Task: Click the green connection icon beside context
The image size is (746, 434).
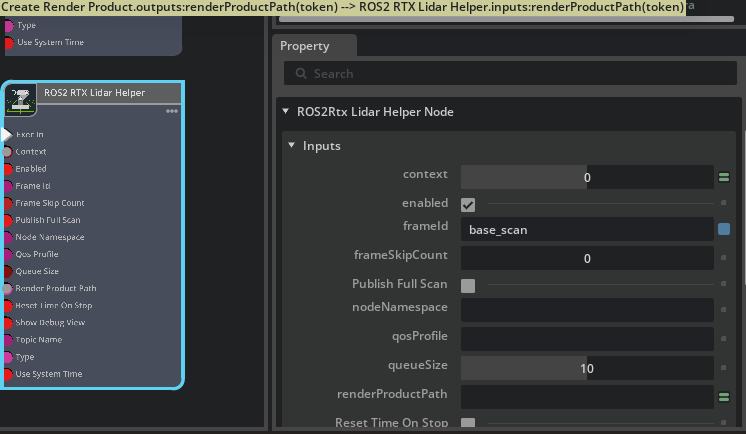Action: (724, 177)
